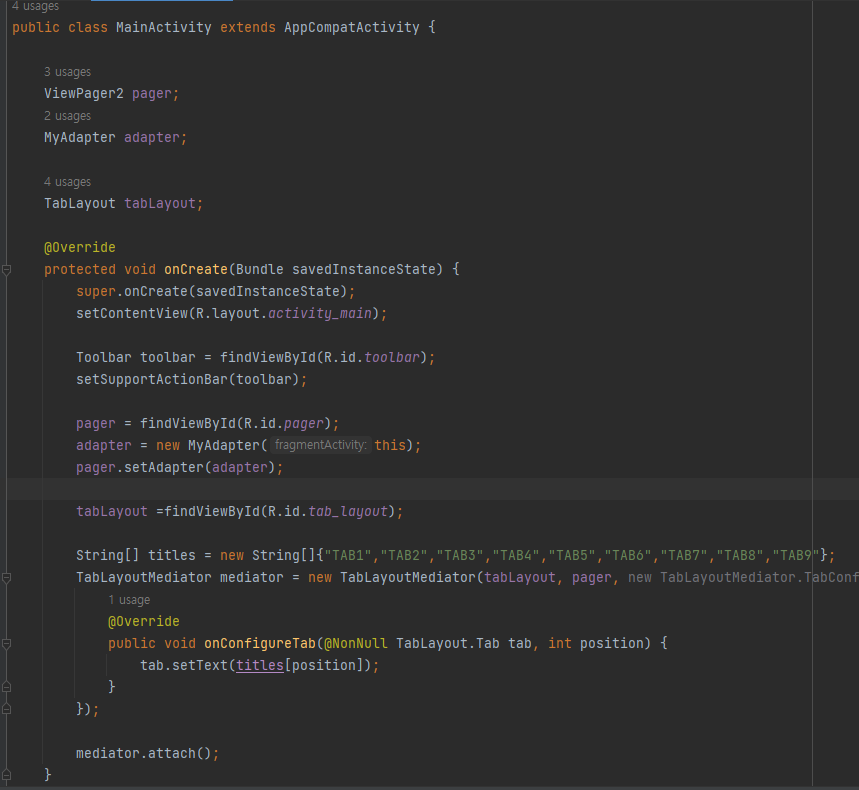Open the '4 usages' hint above TabLayout tabLayout
The height and width of the screenshot is (790, 859).
click(x=67, y=181)
